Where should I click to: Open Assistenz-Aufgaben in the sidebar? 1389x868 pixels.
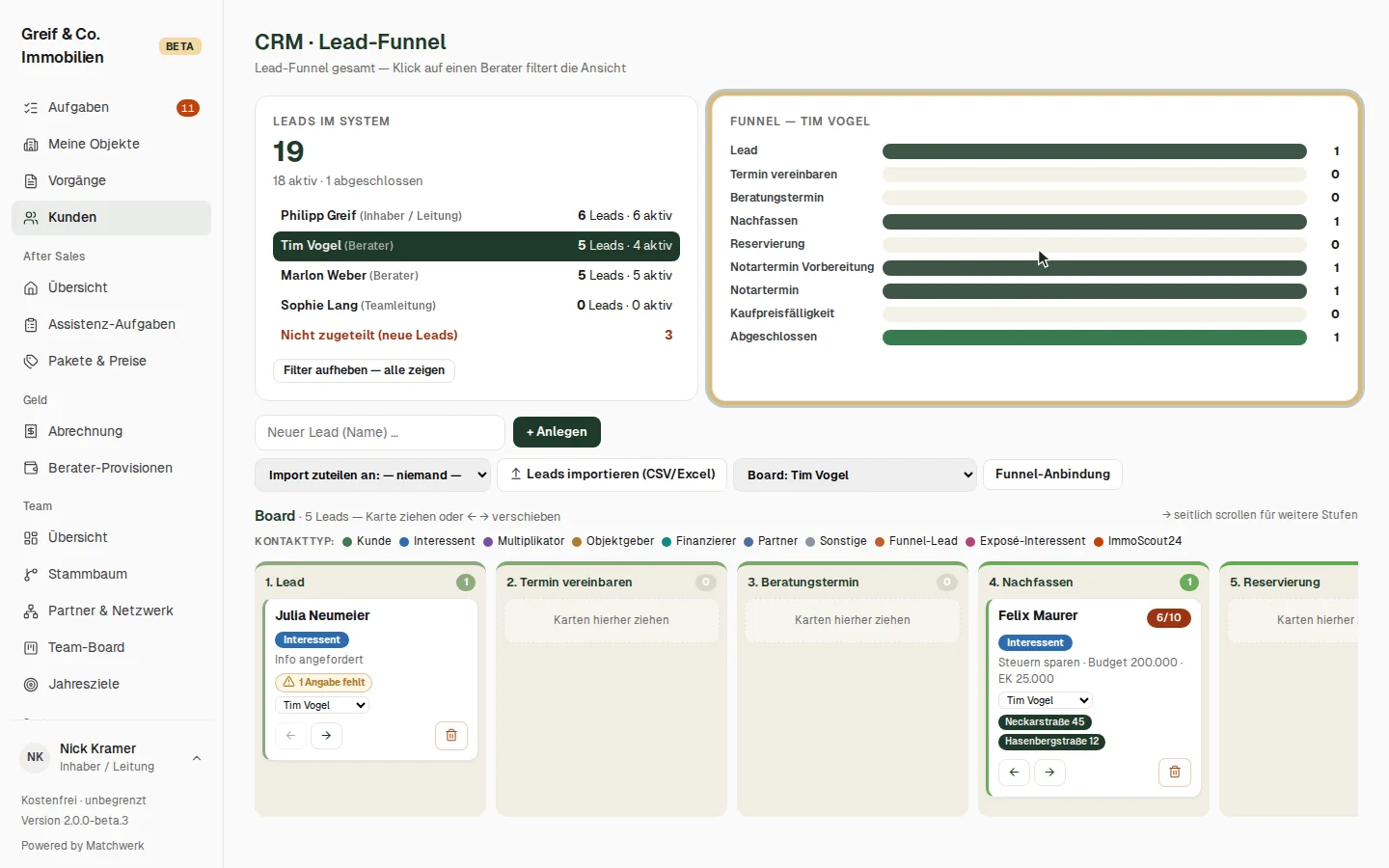pos(112,325)
